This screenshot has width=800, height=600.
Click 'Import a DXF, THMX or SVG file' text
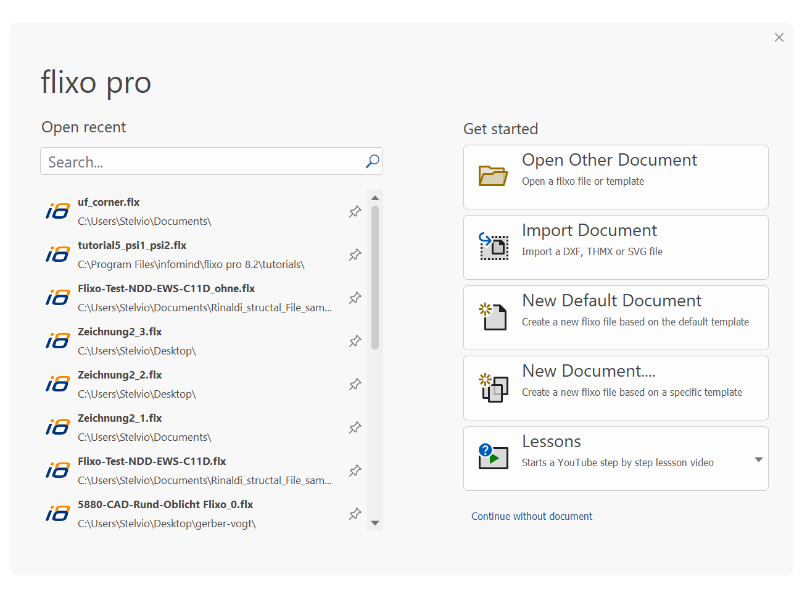click(x=592, y=252)
